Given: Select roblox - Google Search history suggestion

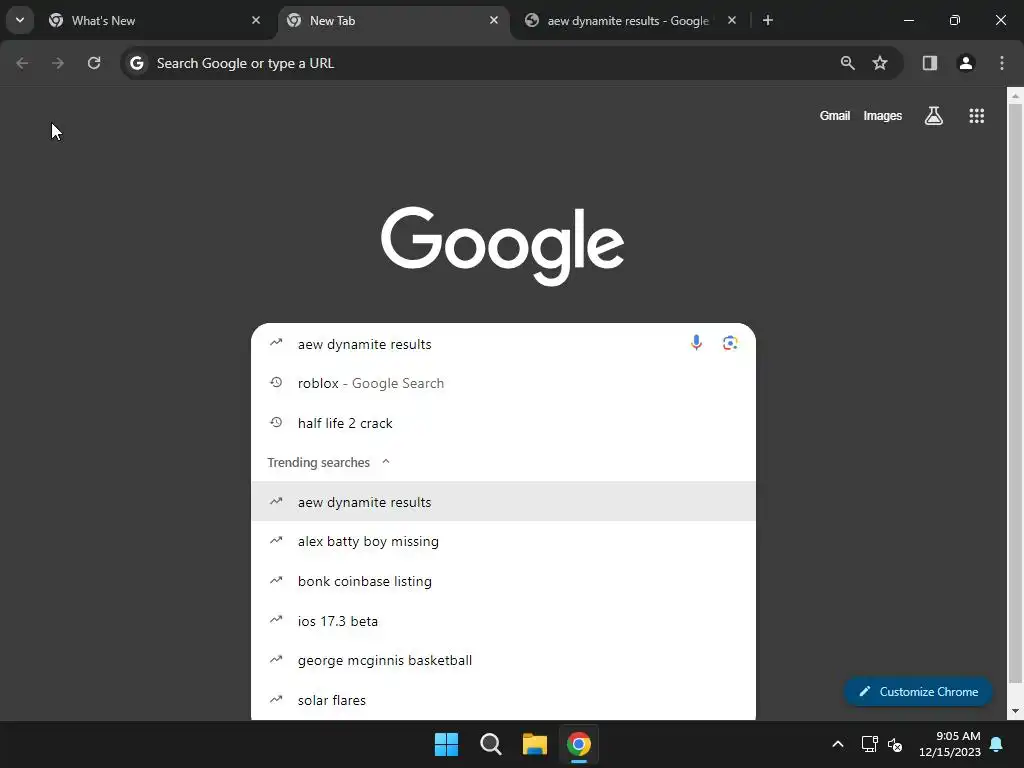Looking at the screenshot, I should (x=504, y=383).
